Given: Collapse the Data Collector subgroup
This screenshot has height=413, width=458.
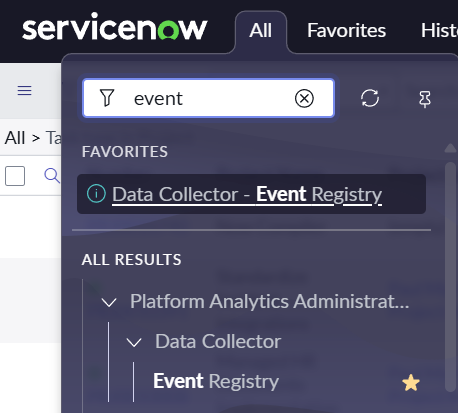Looking at the screenshot, I should click(x=134, y=342).
